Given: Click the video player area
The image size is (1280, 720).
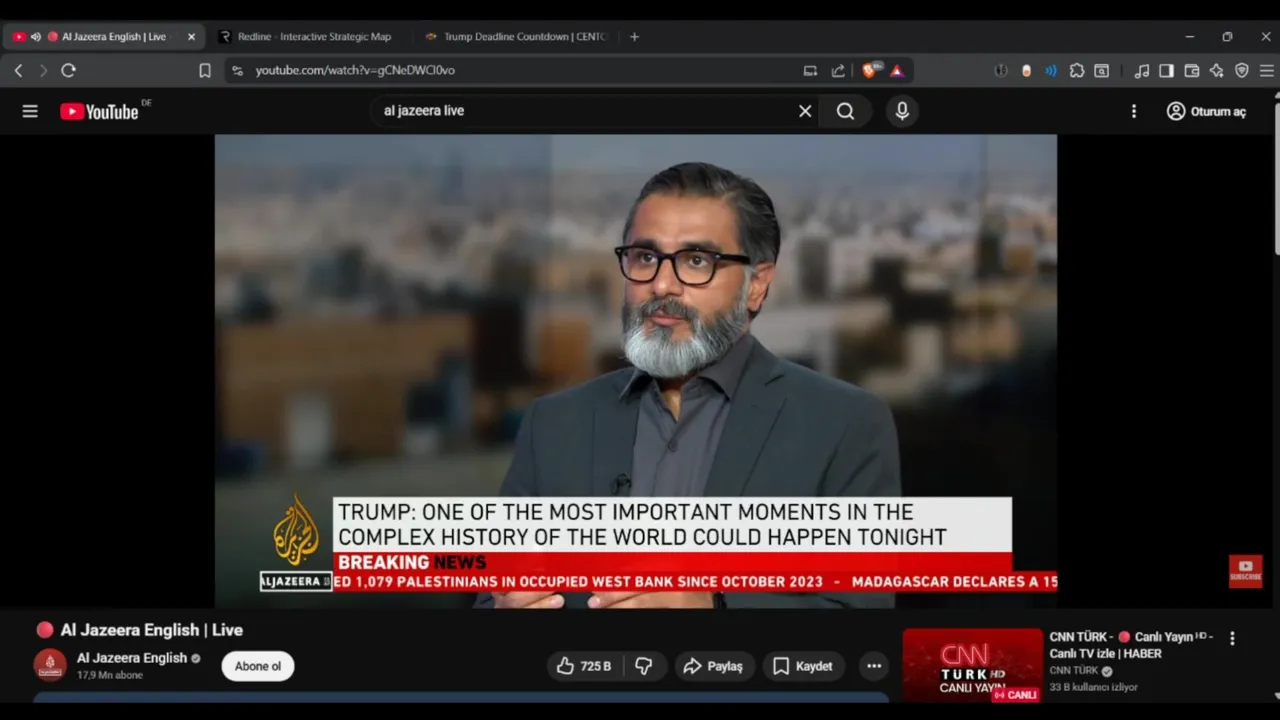Looking at the screenshot, I should (636, 371).
